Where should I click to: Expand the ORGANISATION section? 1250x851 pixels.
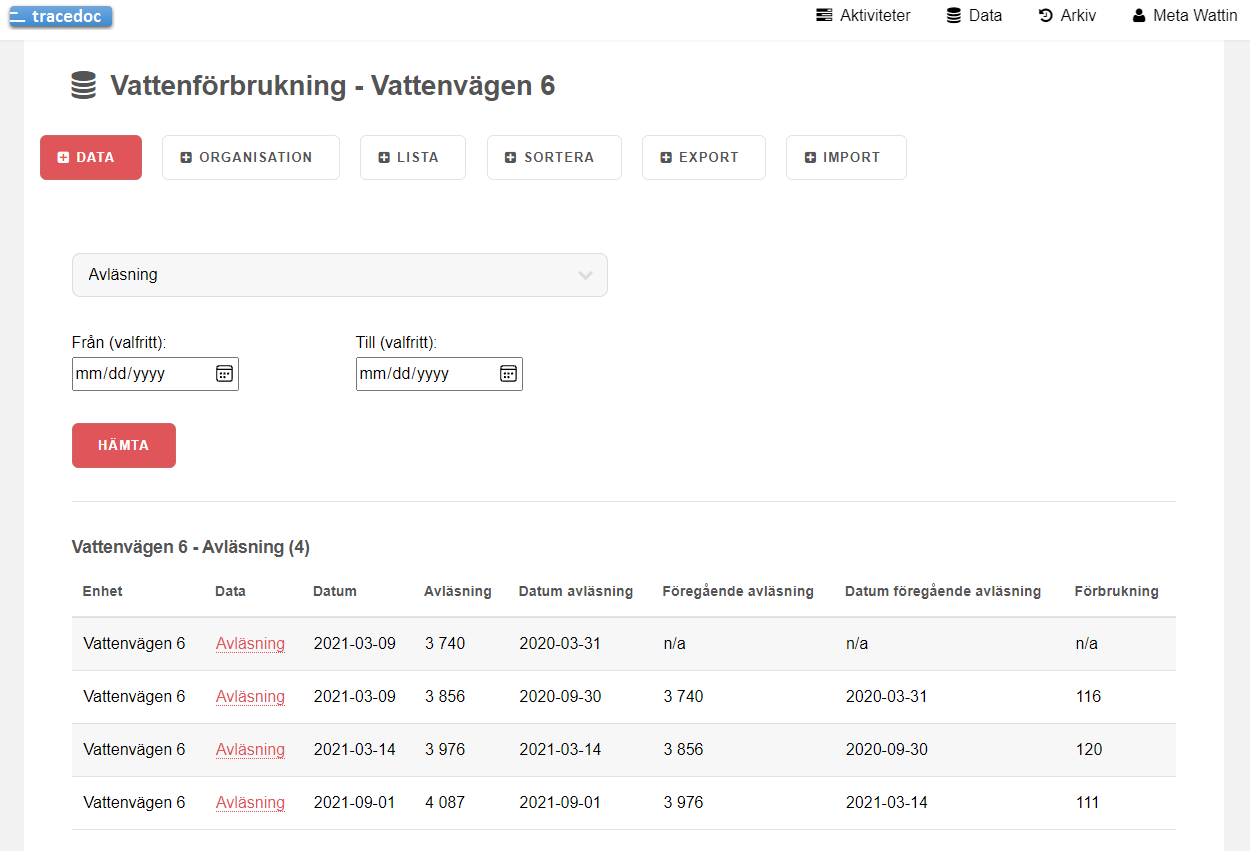click(x=251, y=158)
